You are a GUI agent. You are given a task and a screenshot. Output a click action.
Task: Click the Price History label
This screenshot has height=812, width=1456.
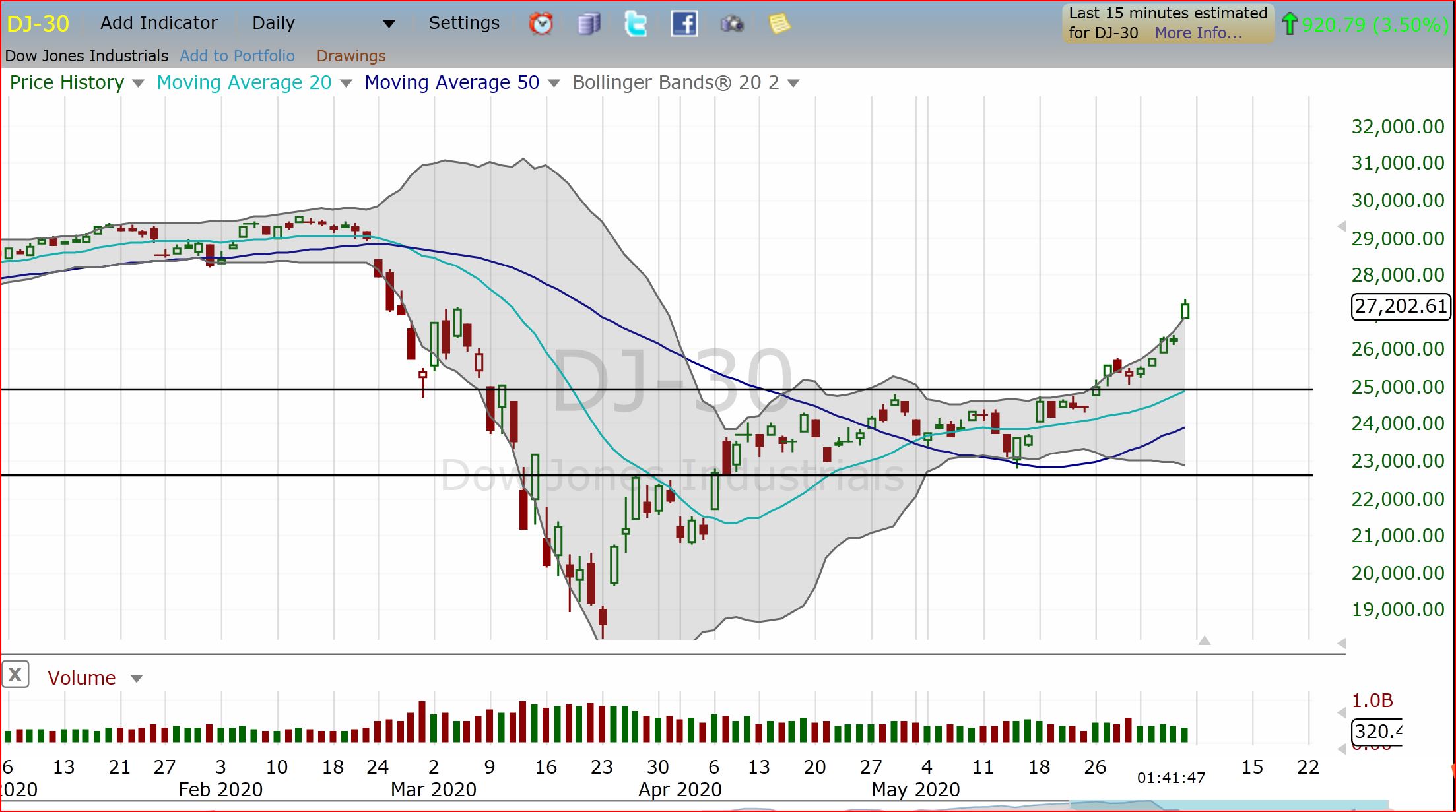67,82
